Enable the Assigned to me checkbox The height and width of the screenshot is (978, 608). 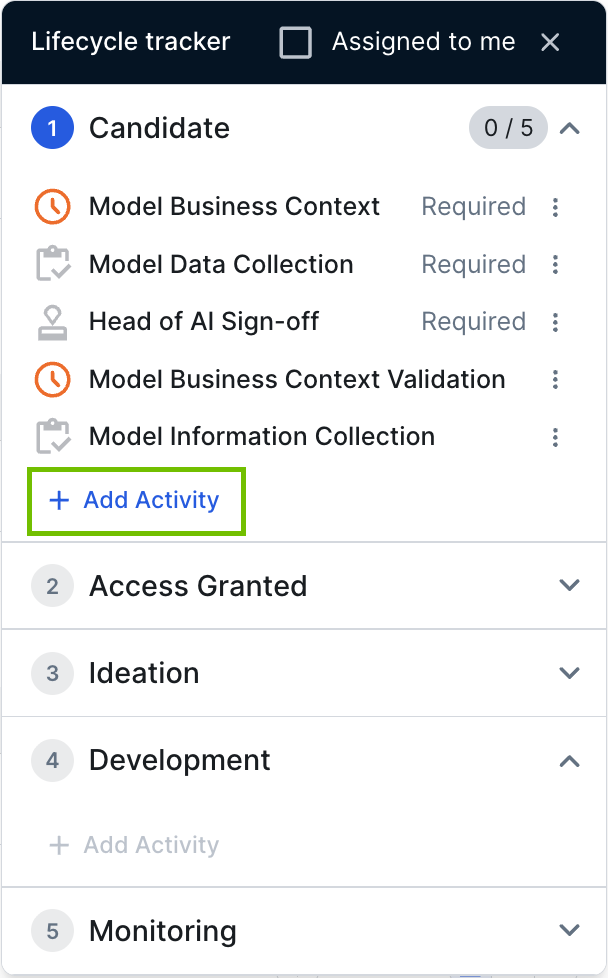coord(295,42)
